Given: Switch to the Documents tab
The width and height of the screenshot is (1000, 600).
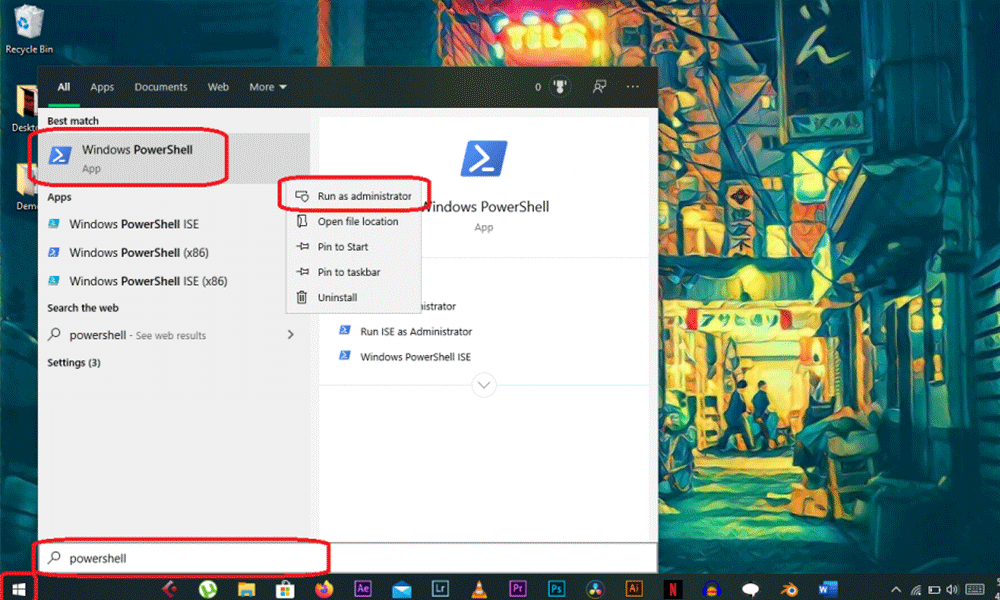Looking at the screenshot, I should [160, 87].
